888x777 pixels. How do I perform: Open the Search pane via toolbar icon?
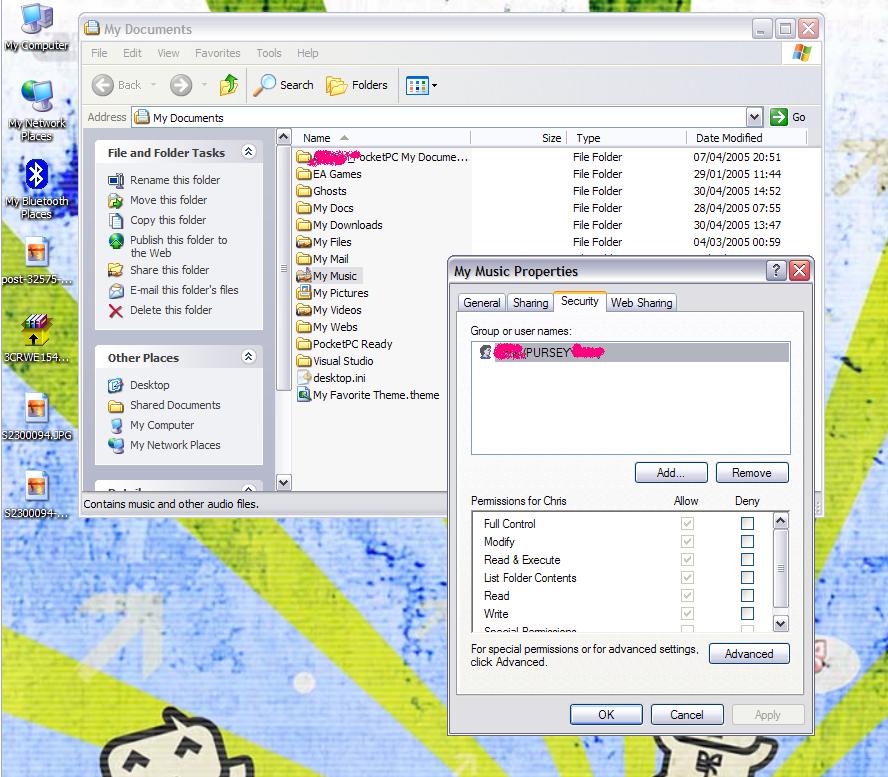(284, 85)
